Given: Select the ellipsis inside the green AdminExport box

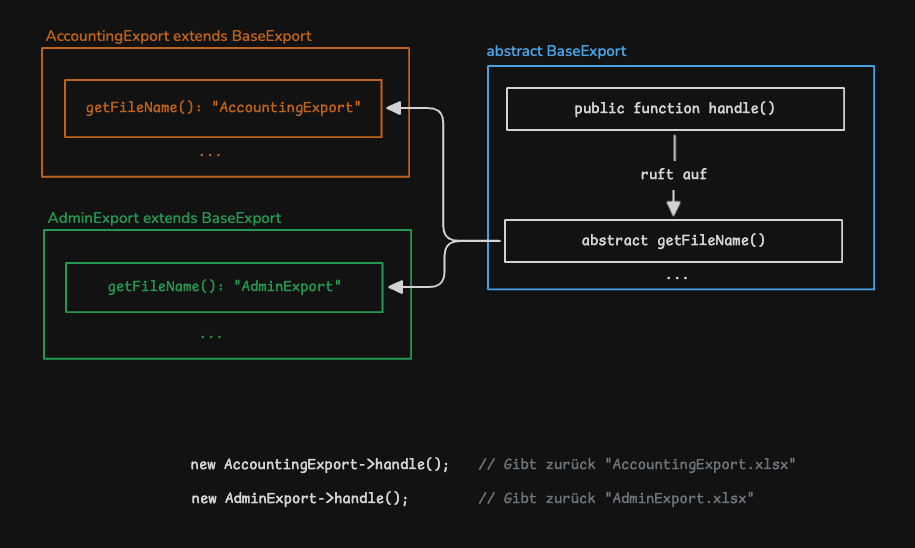Looking at the screenshot, I should [x=211, y=335].
